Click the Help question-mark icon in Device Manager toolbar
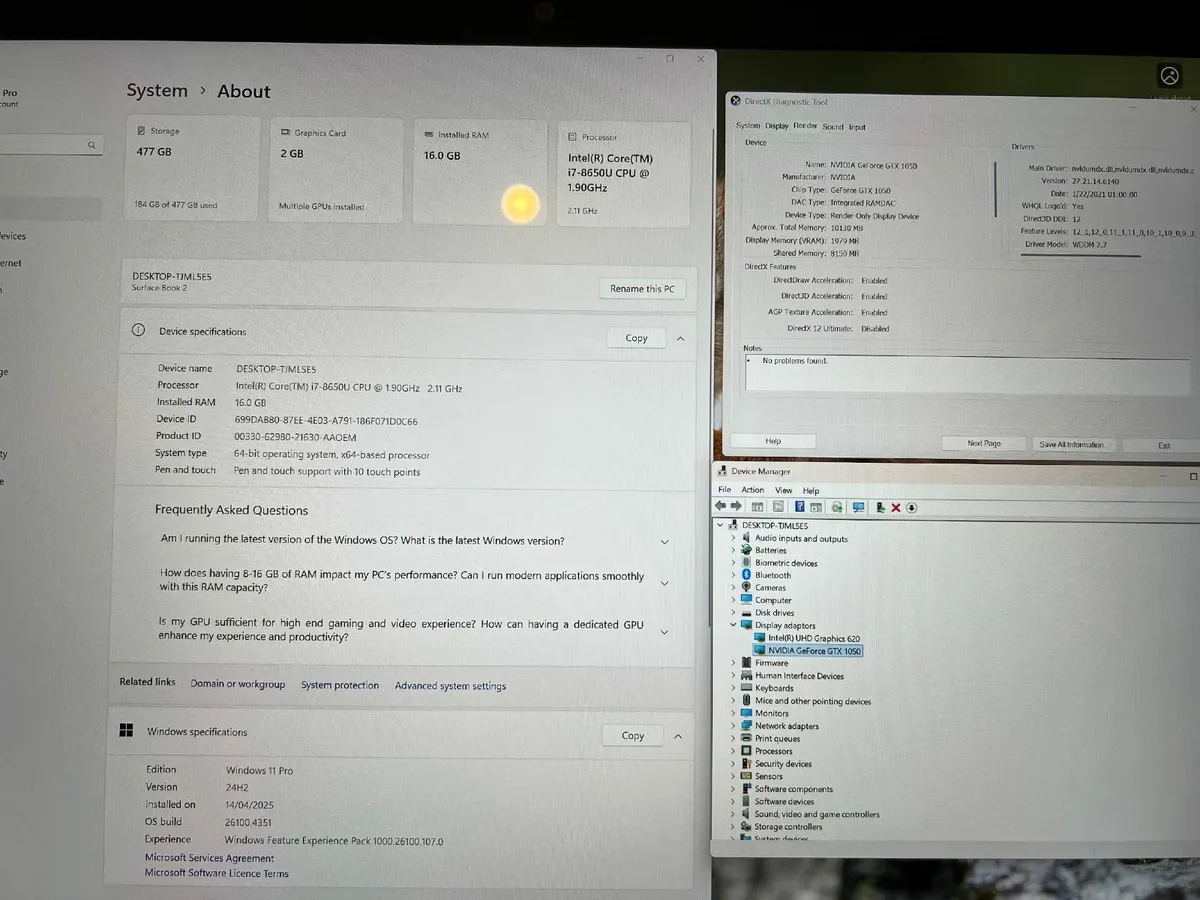 tap(800, 507)
